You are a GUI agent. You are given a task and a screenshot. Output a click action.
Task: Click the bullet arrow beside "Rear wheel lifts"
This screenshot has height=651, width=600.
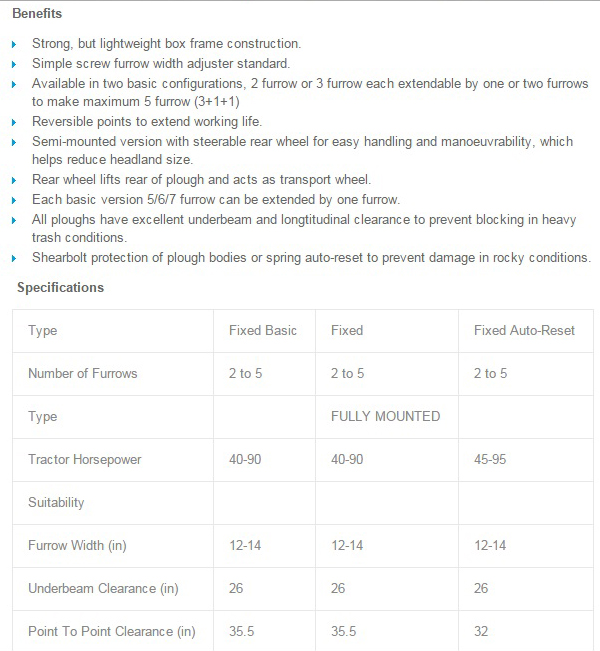point(13,180)
